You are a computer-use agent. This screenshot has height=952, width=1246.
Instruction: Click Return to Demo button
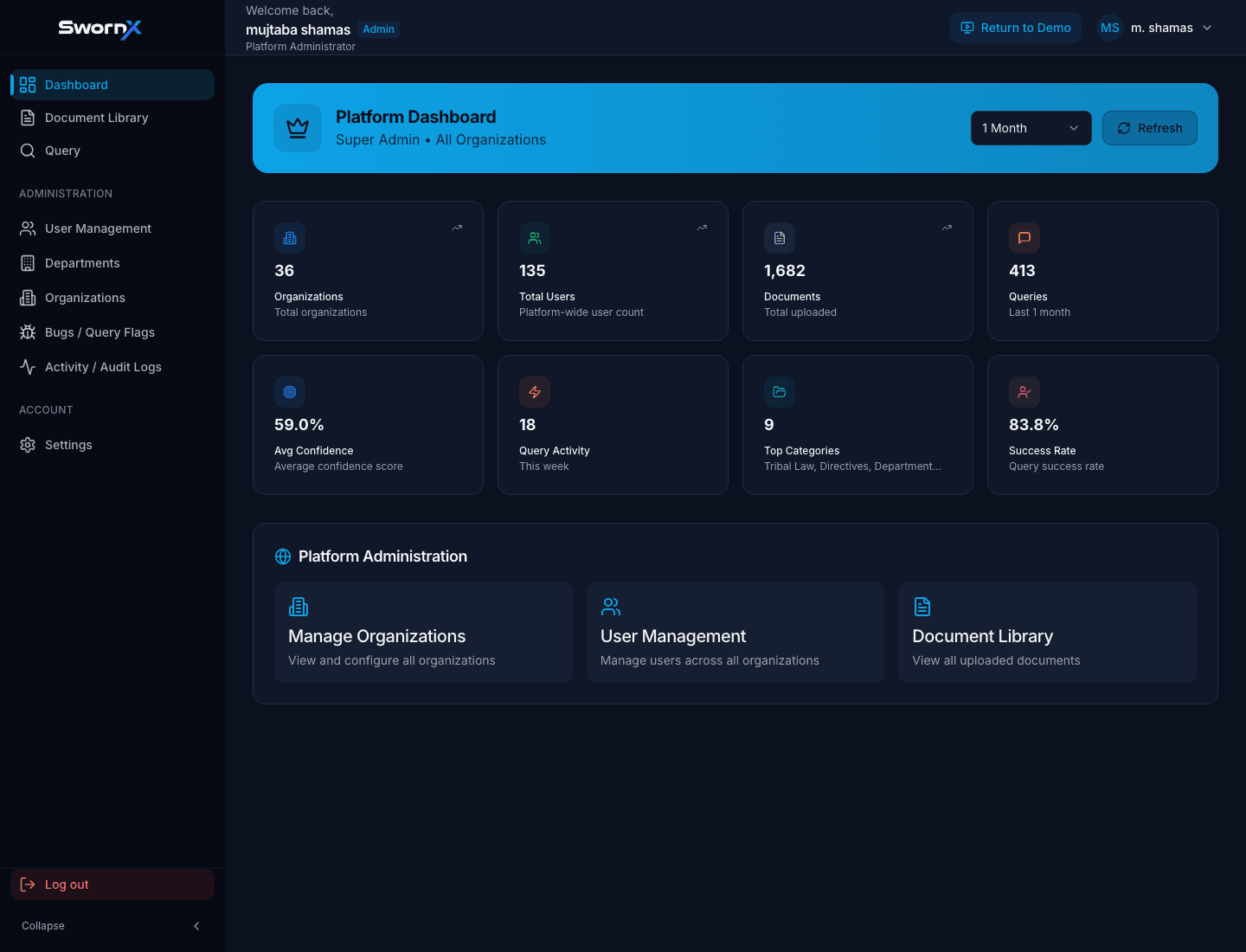pyautogui.click(x=1016, y=28)
